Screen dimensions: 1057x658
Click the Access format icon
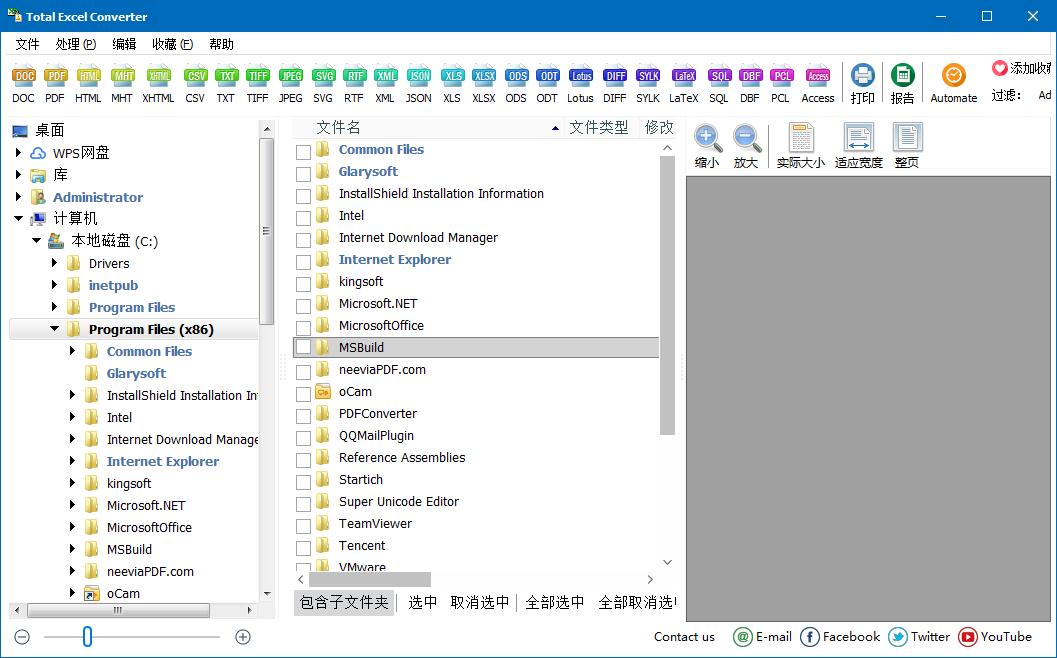[818, 76]
